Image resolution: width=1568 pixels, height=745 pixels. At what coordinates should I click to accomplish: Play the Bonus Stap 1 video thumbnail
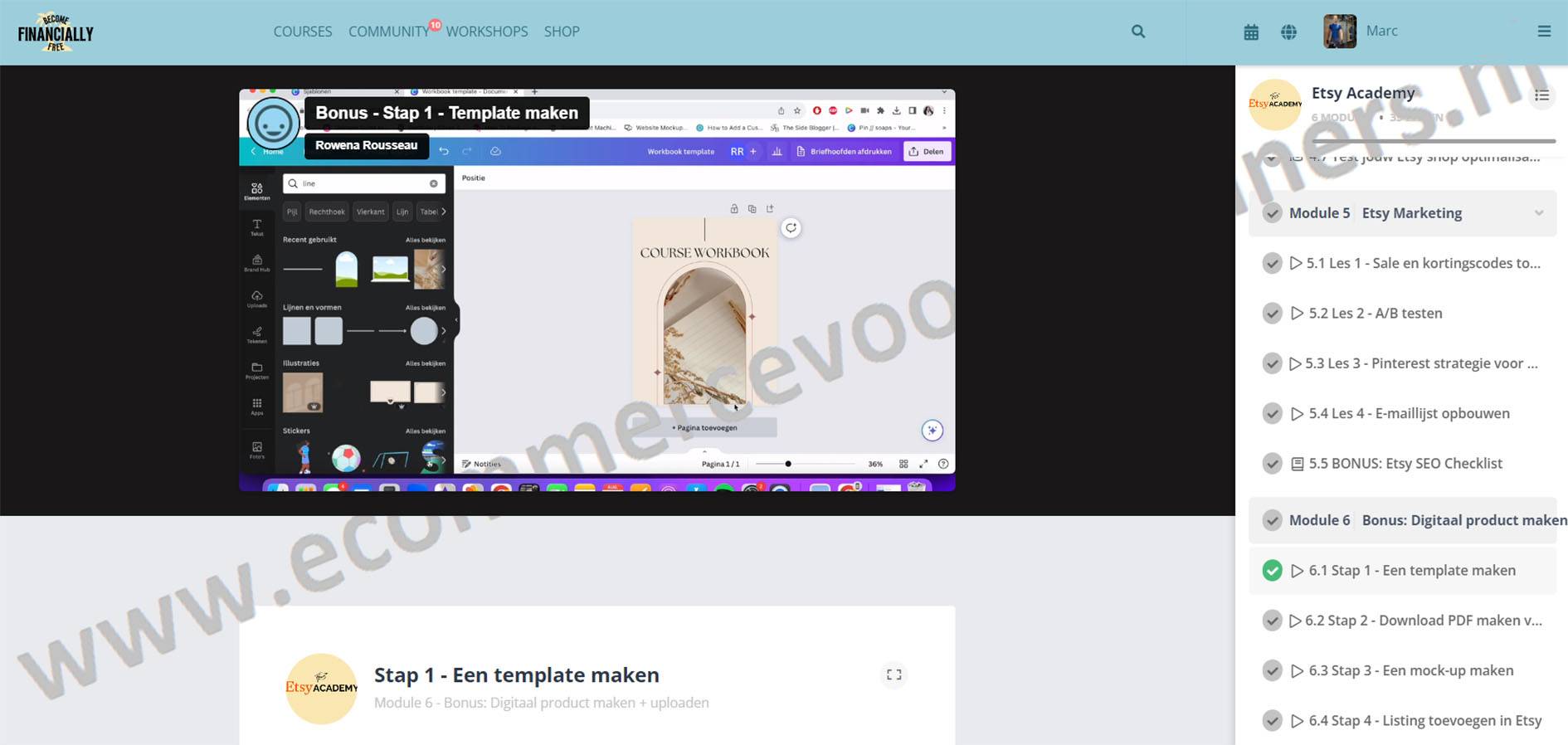[x=597, y=290]
